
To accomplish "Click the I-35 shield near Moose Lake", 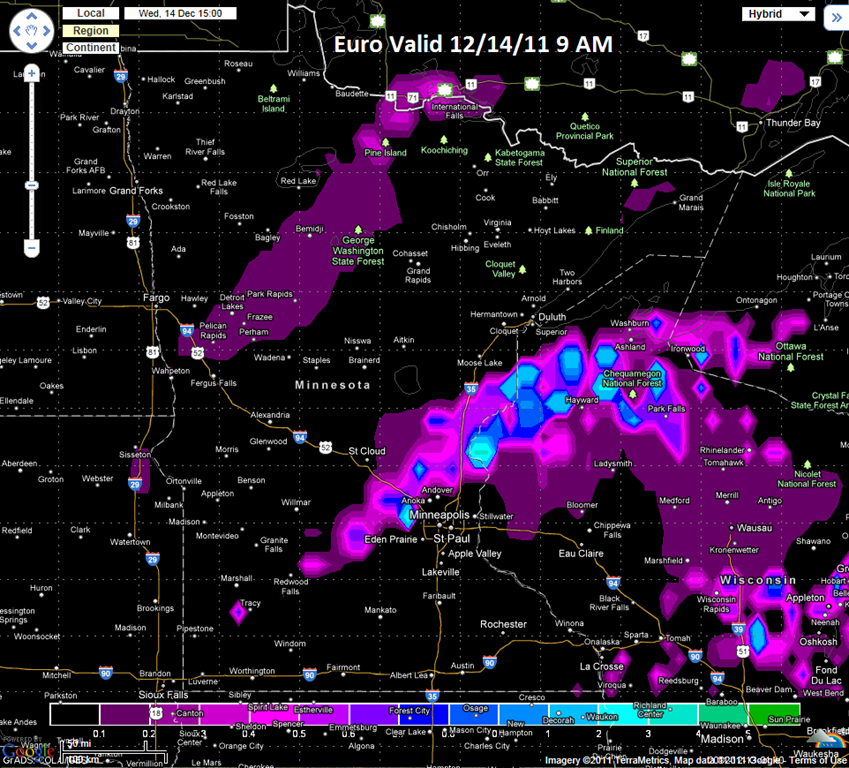I will coord(471,388).
